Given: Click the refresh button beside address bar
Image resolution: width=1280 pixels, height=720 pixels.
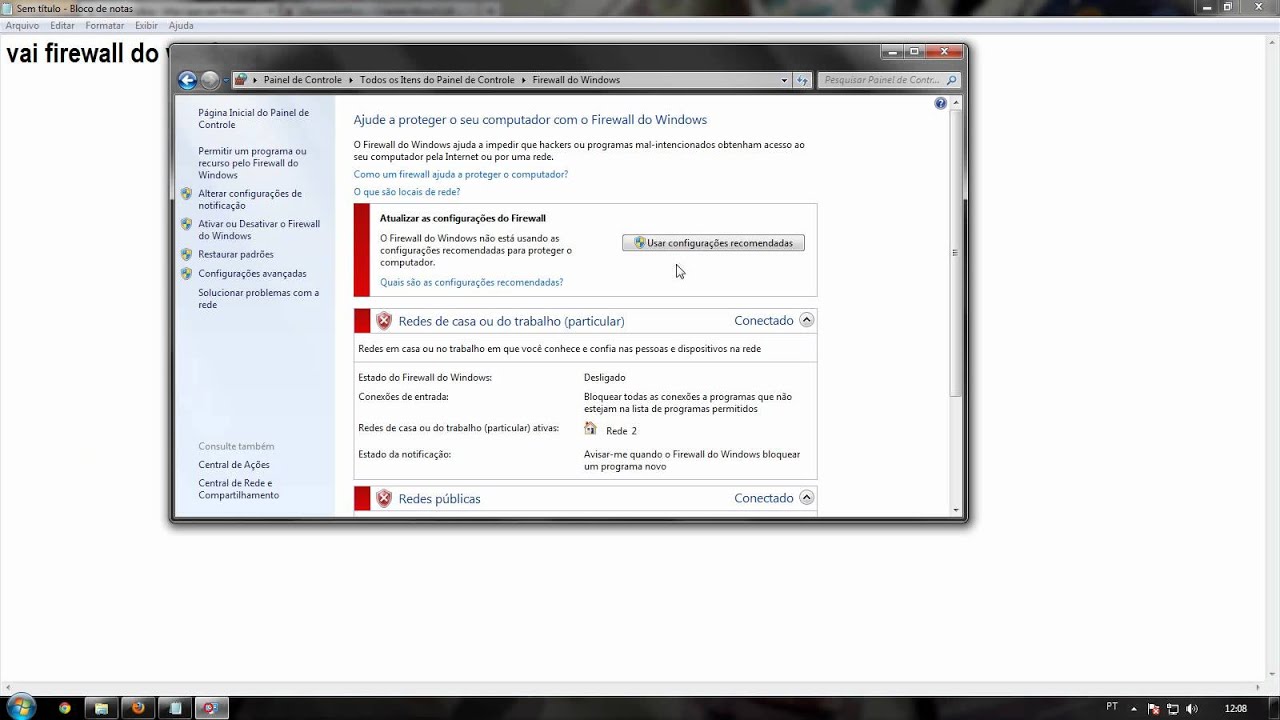Looking at the screenshot, I should coord(802,80).
